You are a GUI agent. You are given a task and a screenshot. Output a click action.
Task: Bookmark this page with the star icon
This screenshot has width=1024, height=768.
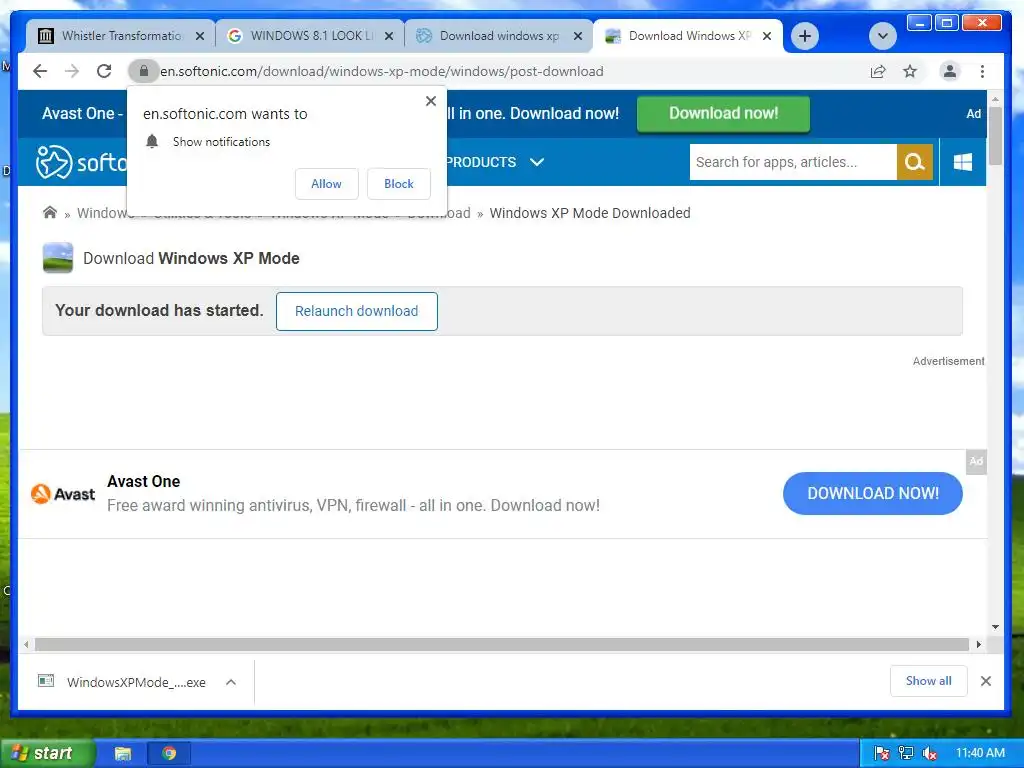(x=910, y=71)
